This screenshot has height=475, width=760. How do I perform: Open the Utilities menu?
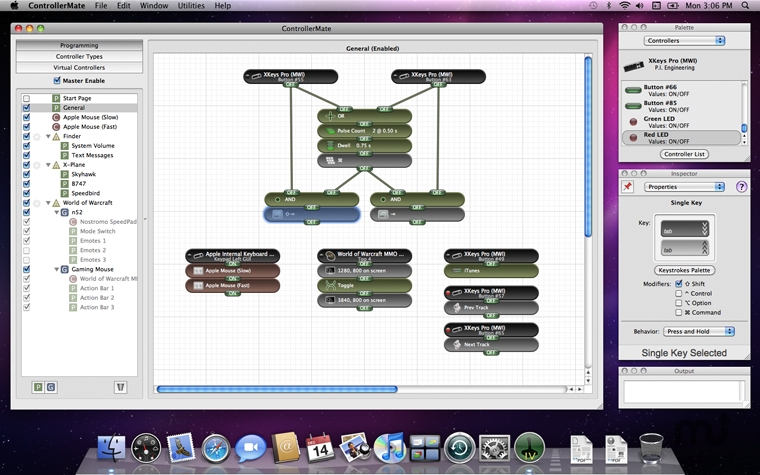(191, 6)
